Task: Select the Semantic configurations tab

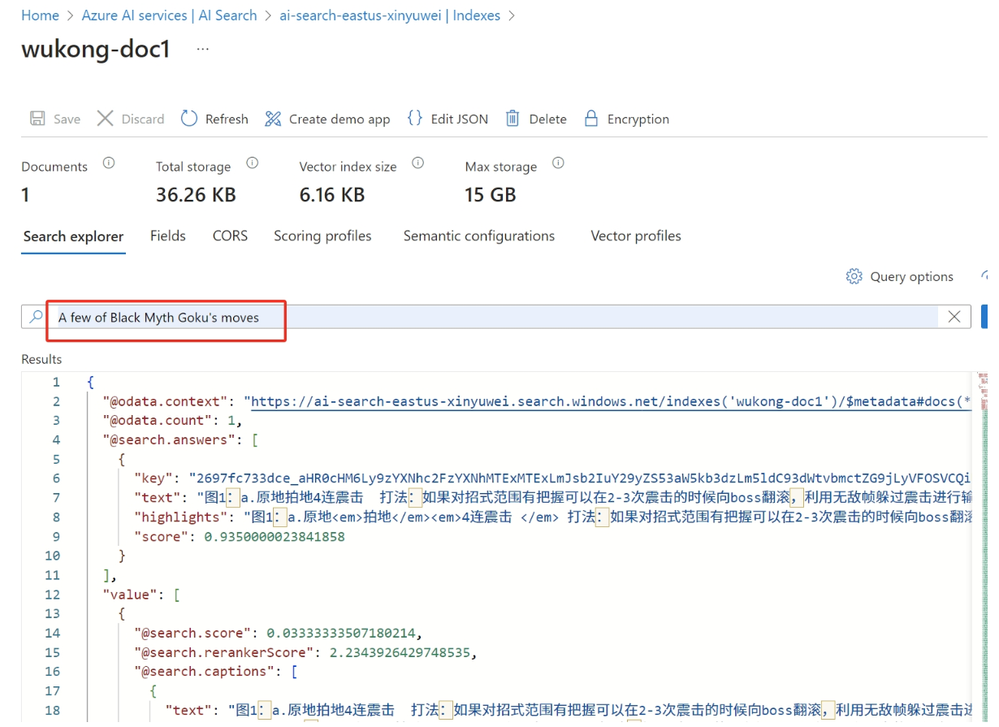Action: (x=479, y=236)
